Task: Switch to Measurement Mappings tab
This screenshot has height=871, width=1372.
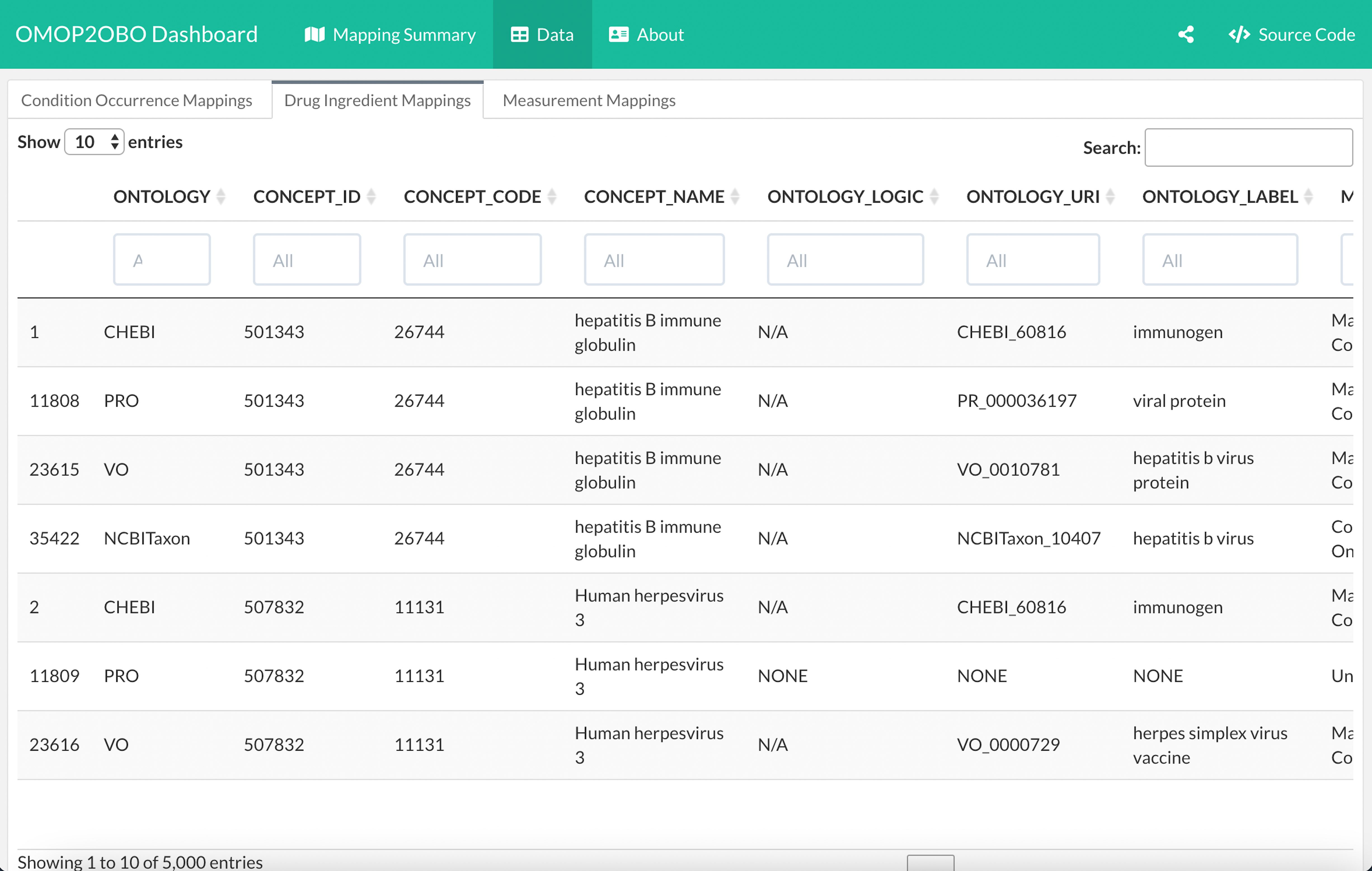Action: [589, 100]
